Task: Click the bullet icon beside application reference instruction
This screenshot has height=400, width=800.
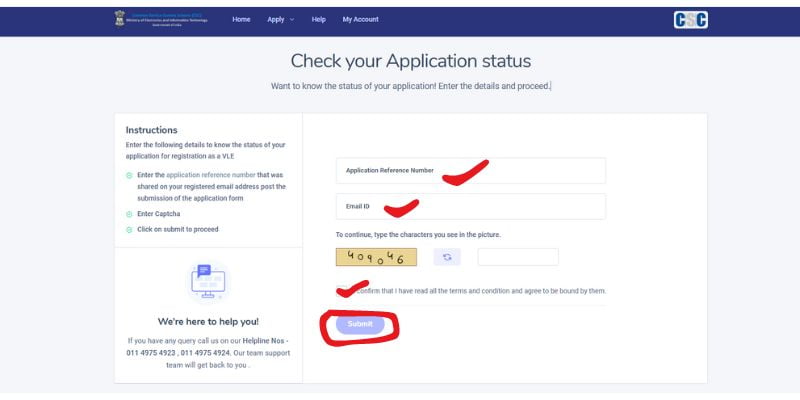Action: click(x=129, y=176)
